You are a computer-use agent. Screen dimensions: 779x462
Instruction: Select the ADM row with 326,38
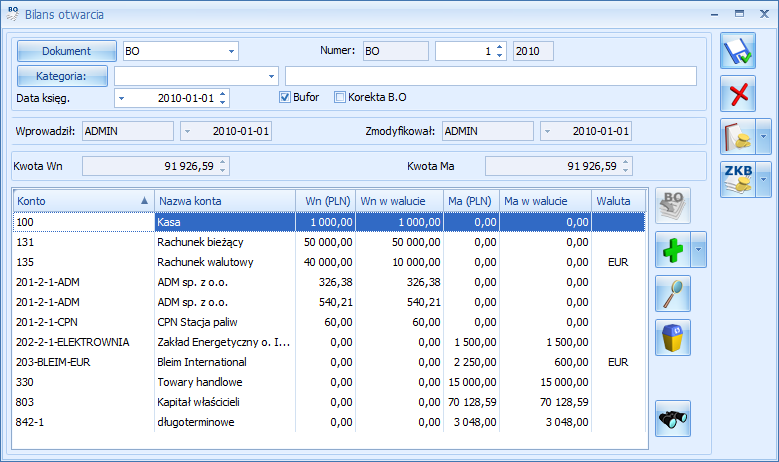point(329,282)
